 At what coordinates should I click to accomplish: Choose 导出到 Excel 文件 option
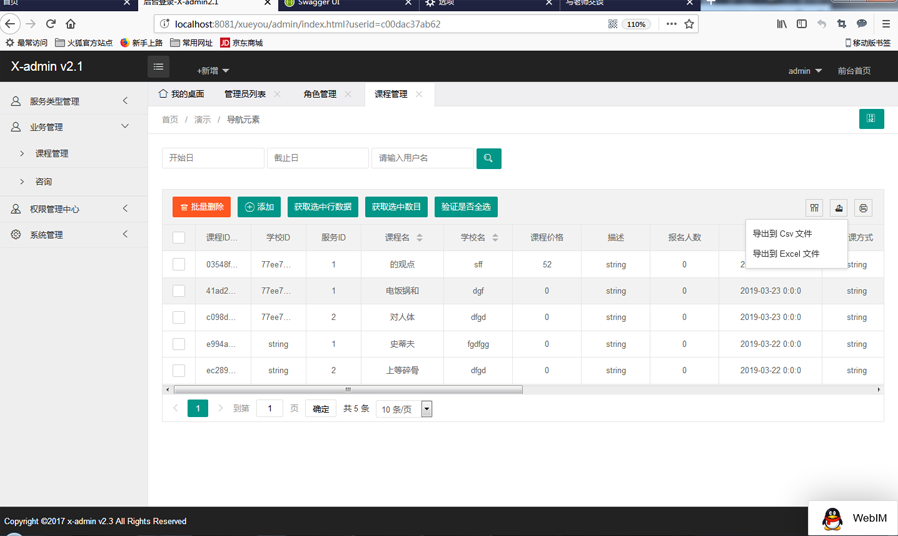[x=786, y=254]
